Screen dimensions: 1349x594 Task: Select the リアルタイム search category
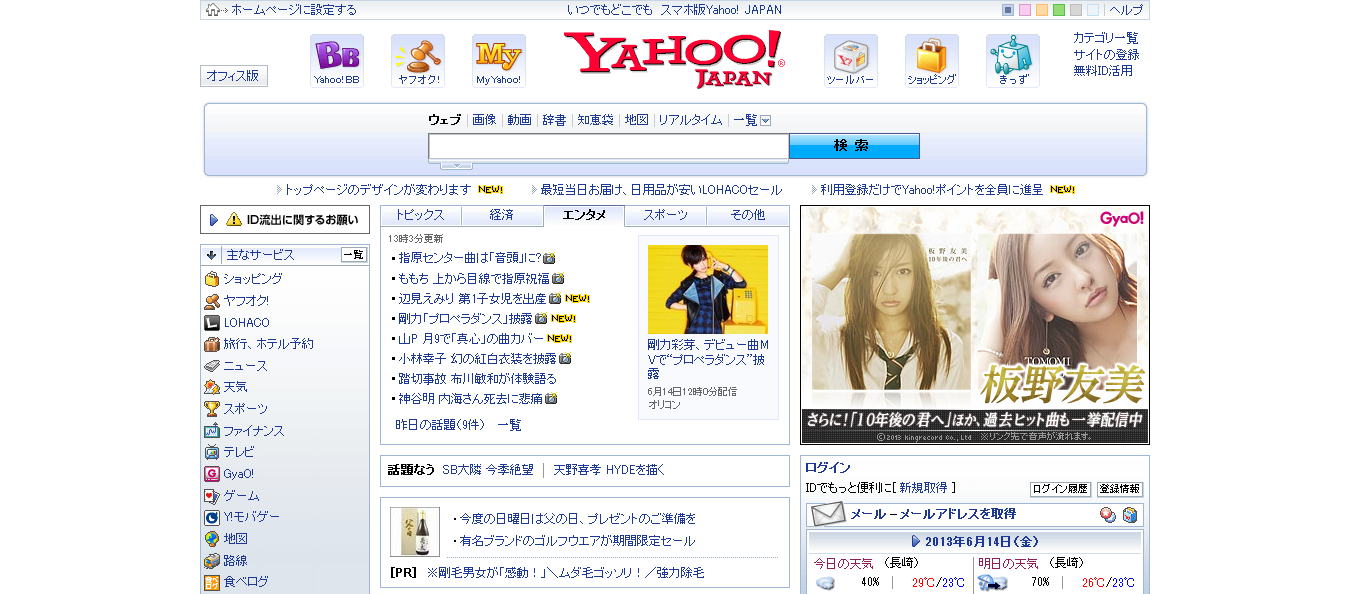click(x=690, y=120)
